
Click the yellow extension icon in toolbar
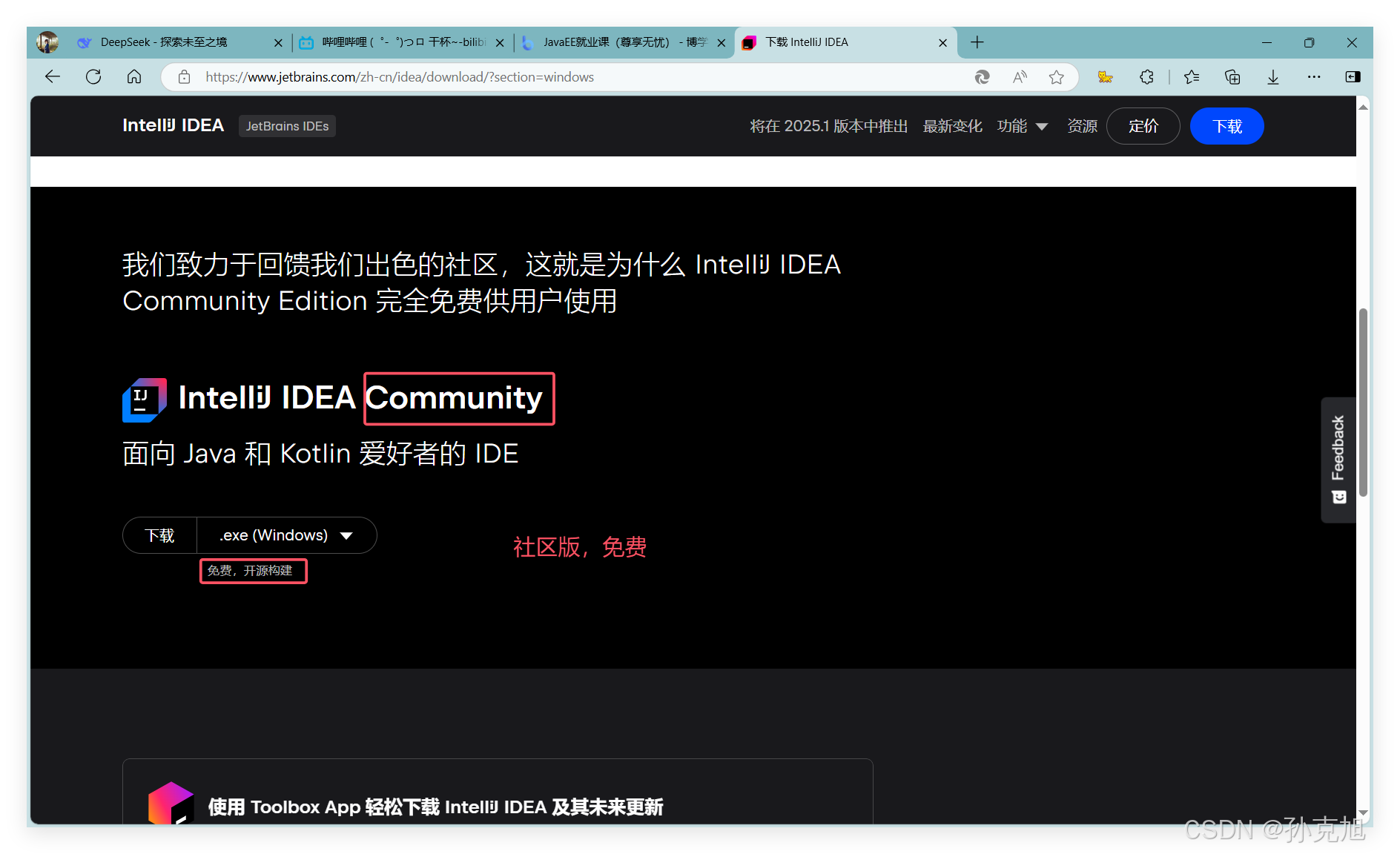tap(1105, 77)
